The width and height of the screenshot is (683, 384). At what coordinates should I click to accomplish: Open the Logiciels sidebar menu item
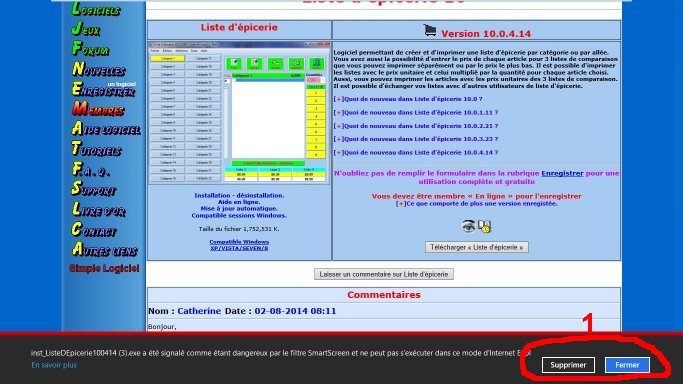[96, 9]
